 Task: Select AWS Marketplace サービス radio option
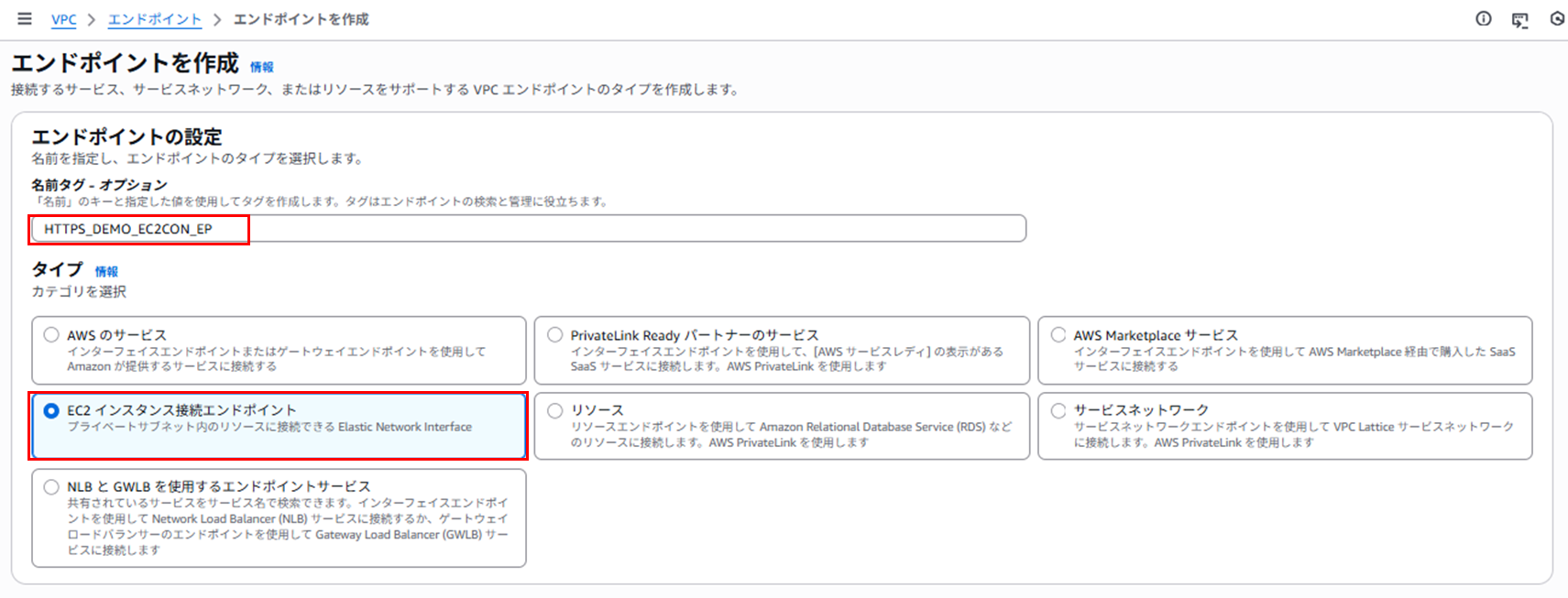pos(1058,335)
